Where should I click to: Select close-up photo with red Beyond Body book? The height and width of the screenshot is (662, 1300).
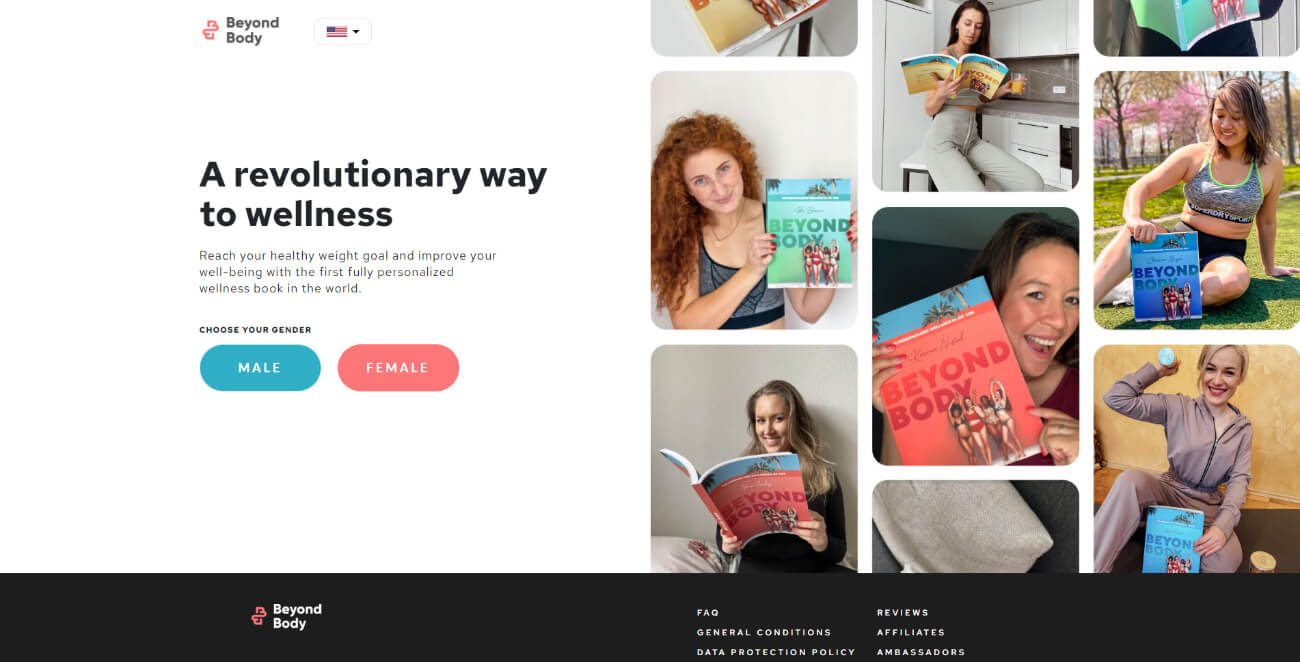[x=976, y=336]
